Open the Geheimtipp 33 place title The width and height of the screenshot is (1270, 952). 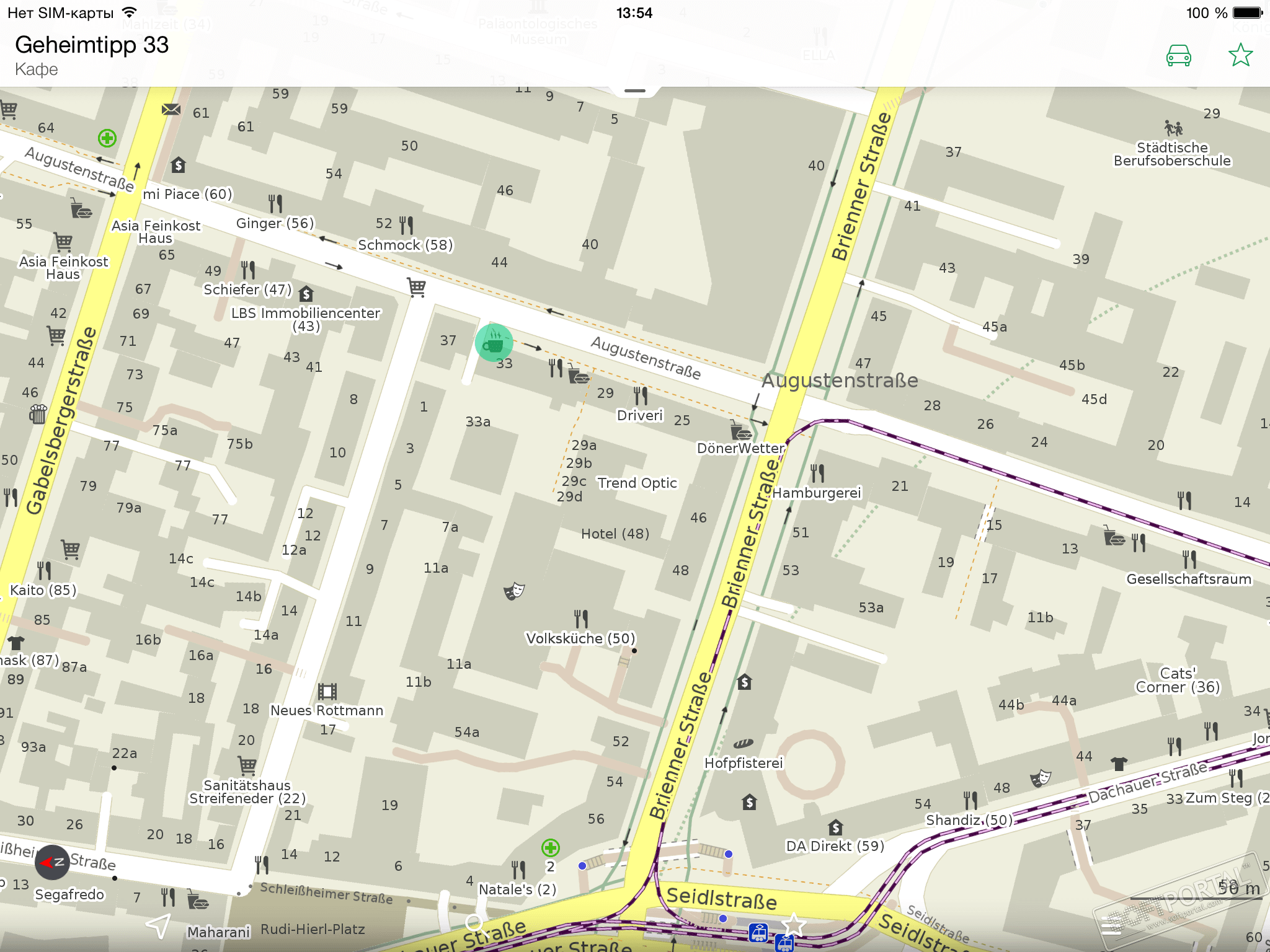(92, 45)
